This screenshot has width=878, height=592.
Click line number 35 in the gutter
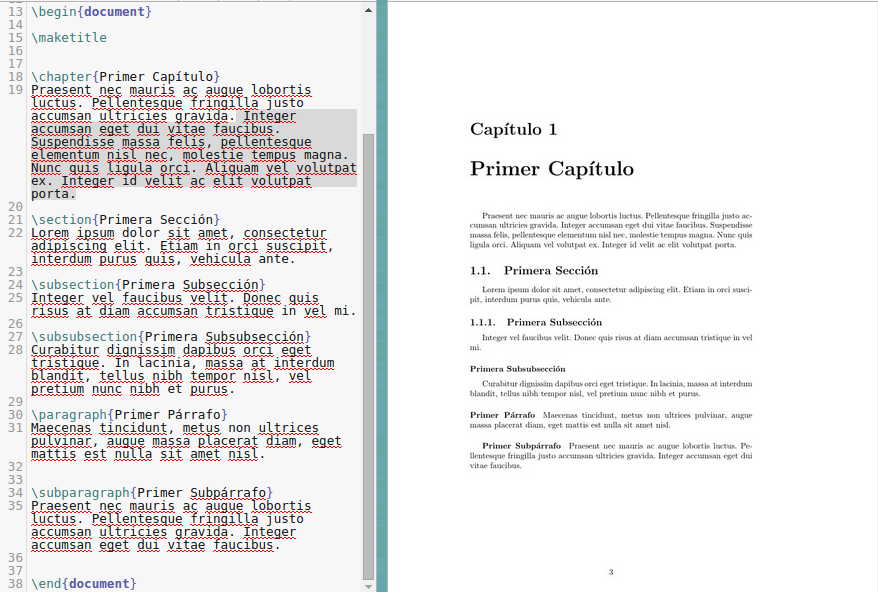[x=16, y=506]
